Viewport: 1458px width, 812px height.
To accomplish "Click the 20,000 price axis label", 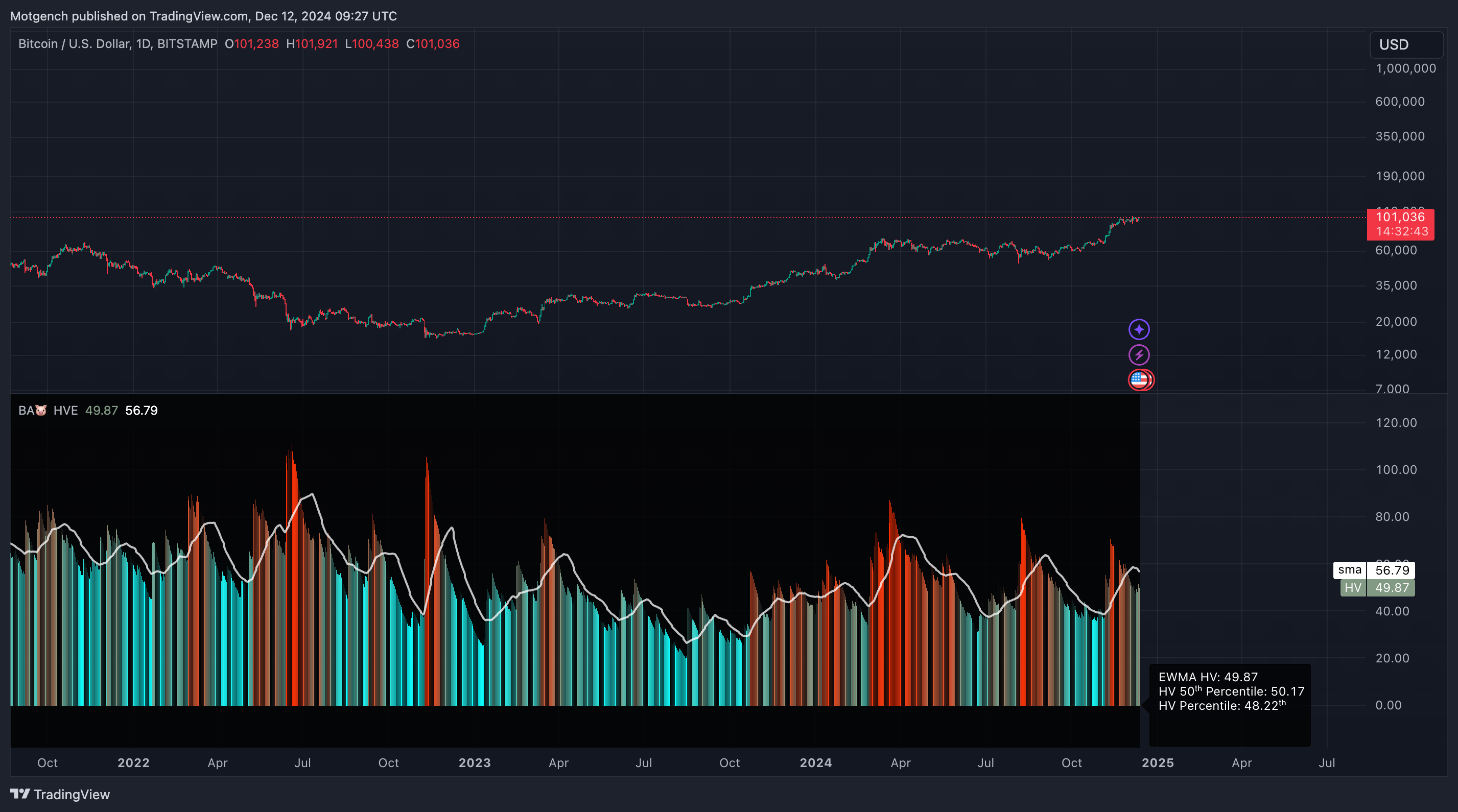I will coord(1396,321).
